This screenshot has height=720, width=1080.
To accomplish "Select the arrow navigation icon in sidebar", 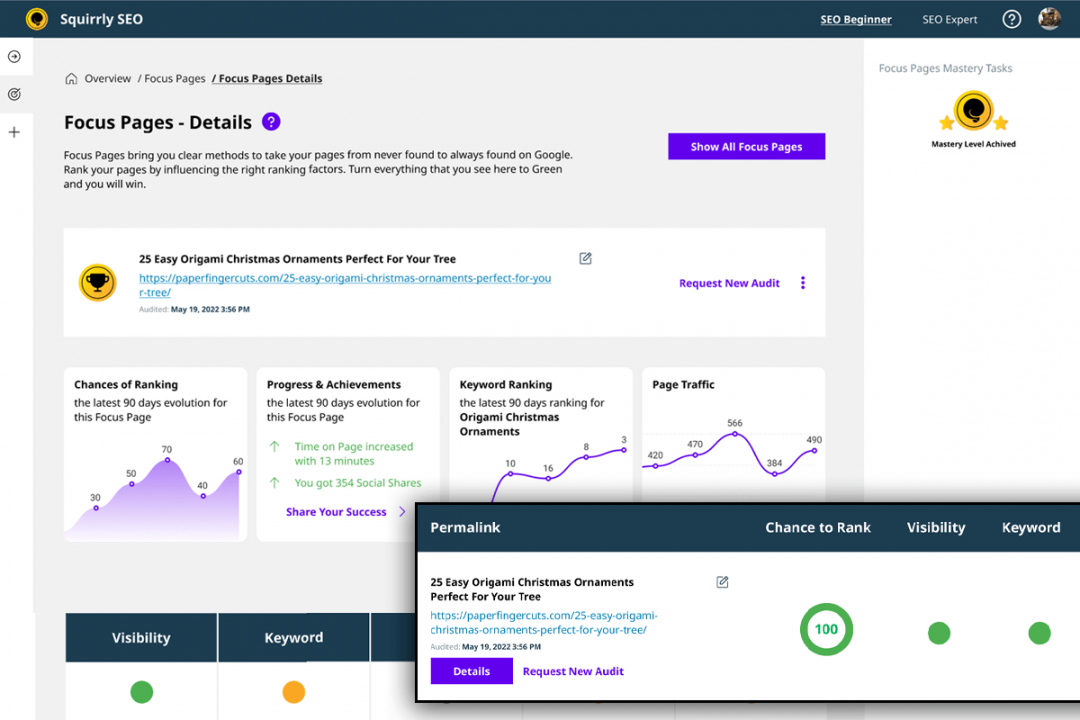I will click(x=16, y=56).
